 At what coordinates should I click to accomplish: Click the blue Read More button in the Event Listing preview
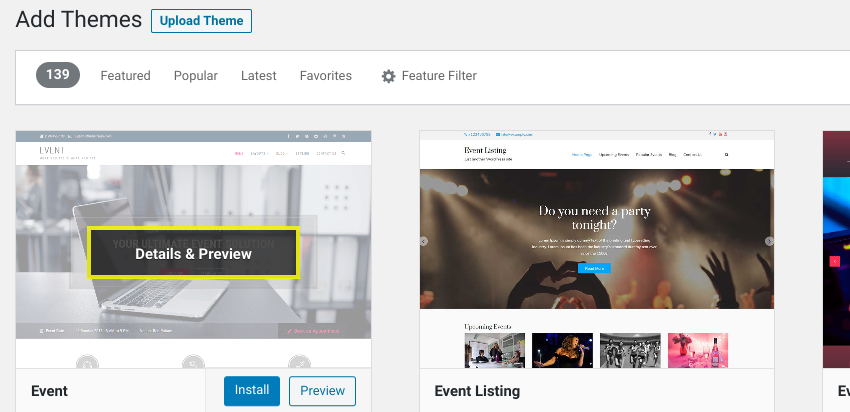click(594, 268)
